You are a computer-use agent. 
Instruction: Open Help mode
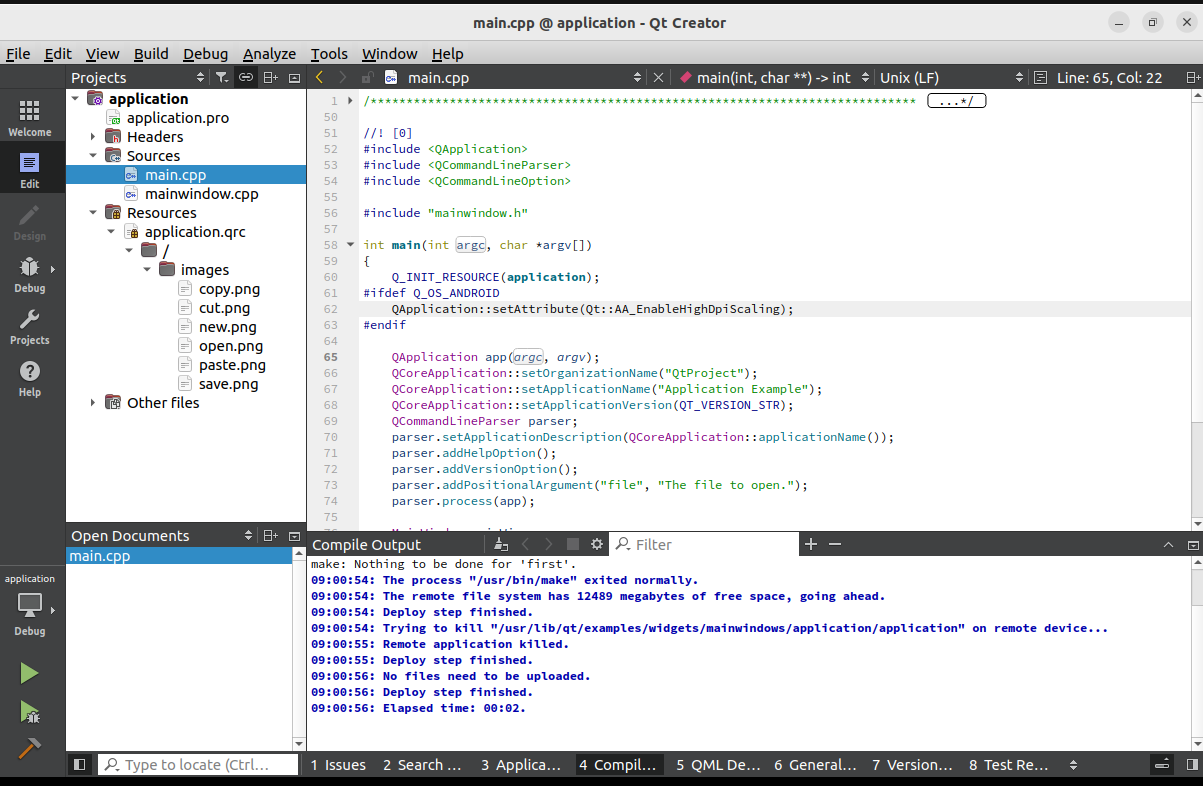point(29,378)
